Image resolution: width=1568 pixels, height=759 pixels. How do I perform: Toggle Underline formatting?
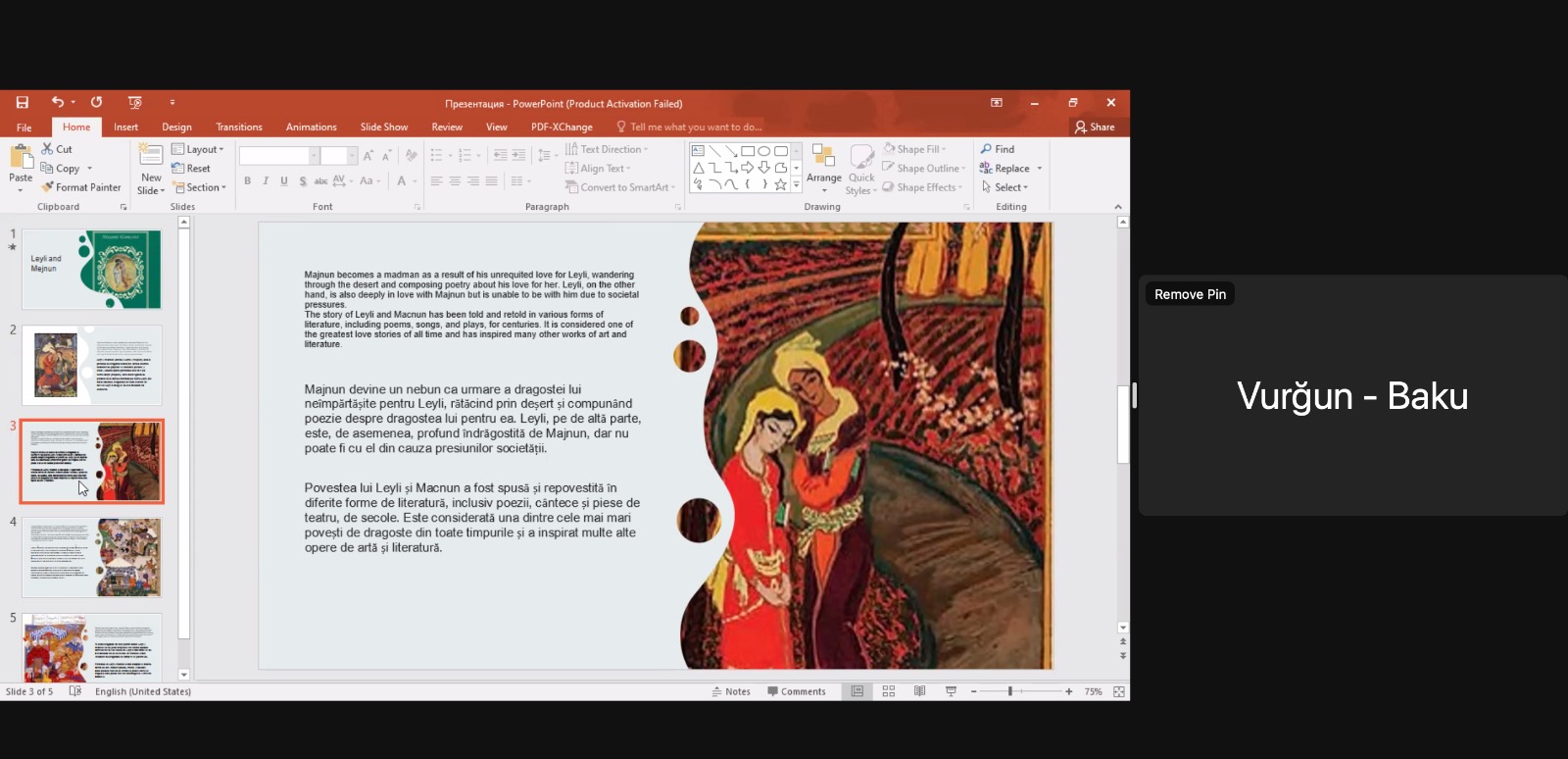pyautogui.click(x=284, y=180)
